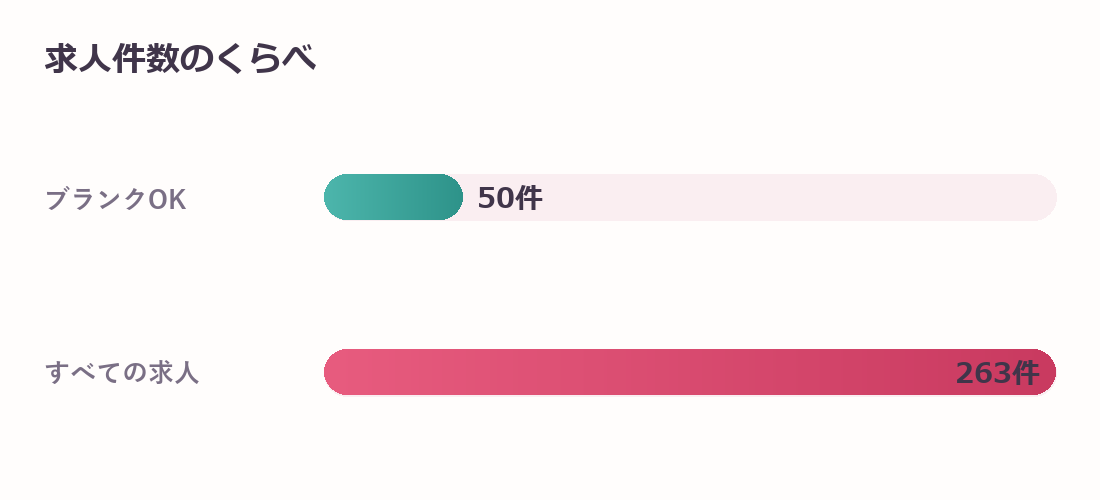Select the すべての求人 row label
Image resolution: width=1100 pixels, height=500 pixels.
click(122, 372)
